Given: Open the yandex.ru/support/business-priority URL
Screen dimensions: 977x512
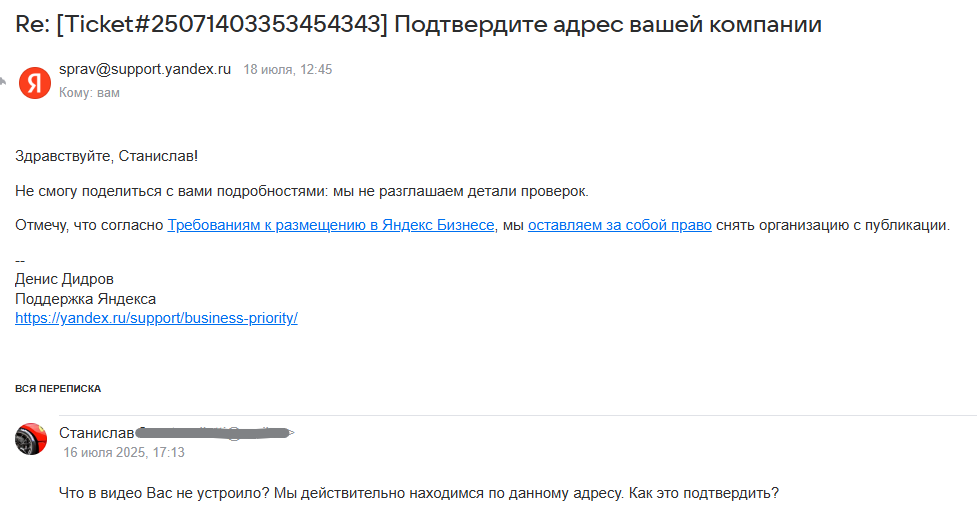Looking at the screenshot, I should pos(156,318).
